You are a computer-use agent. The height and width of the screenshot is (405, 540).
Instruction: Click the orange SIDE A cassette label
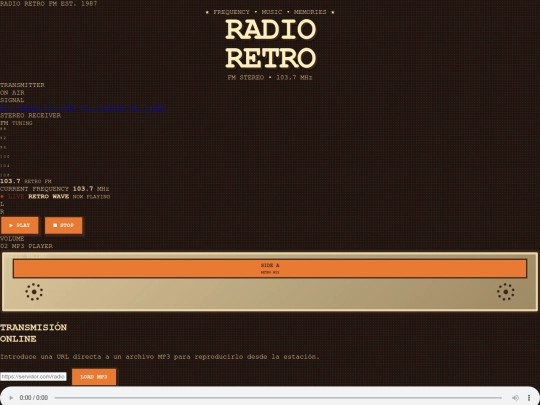270,268
